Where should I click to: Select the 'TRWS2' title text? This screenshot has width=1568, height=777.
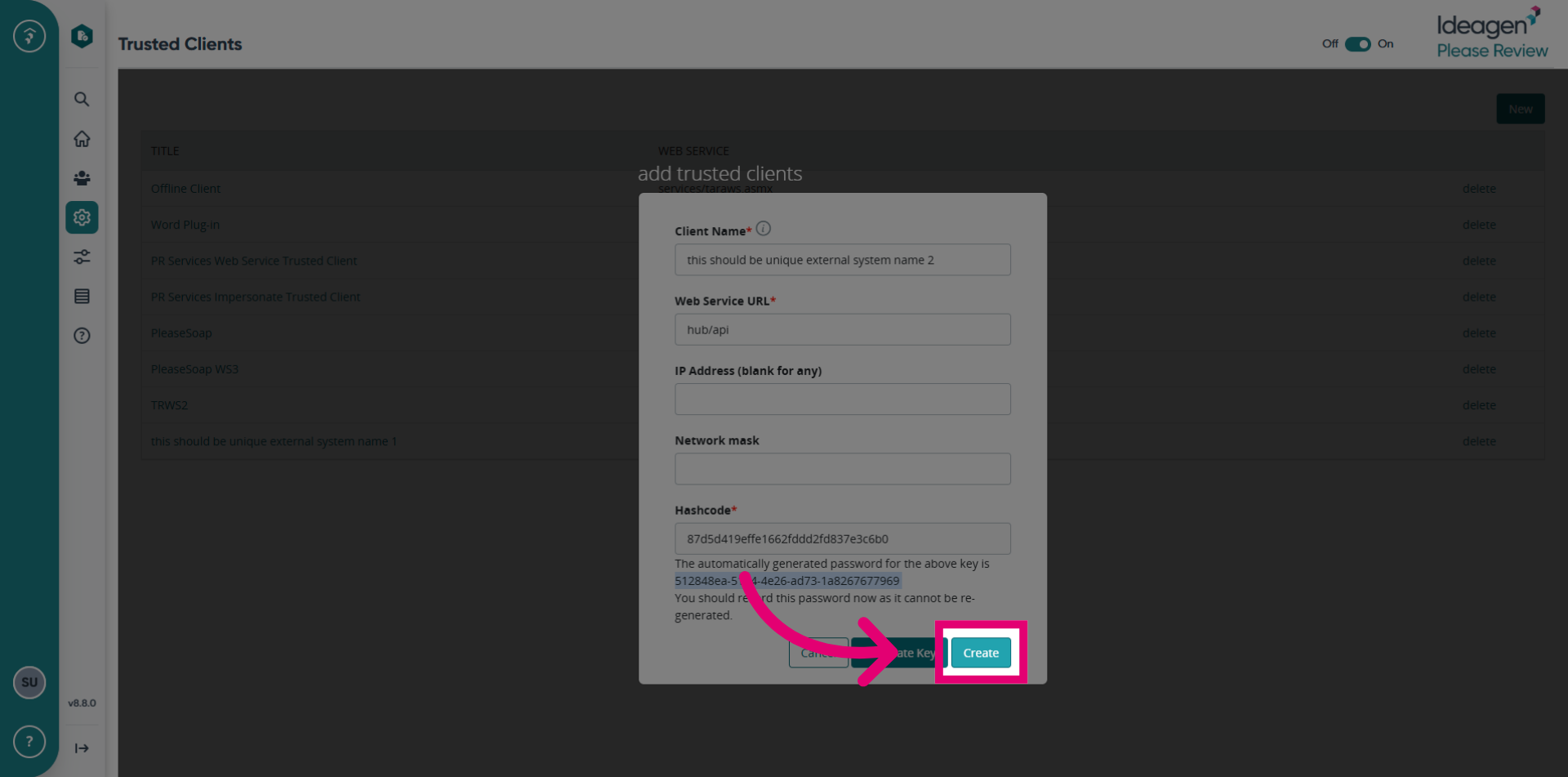click(x=169, y=405)
